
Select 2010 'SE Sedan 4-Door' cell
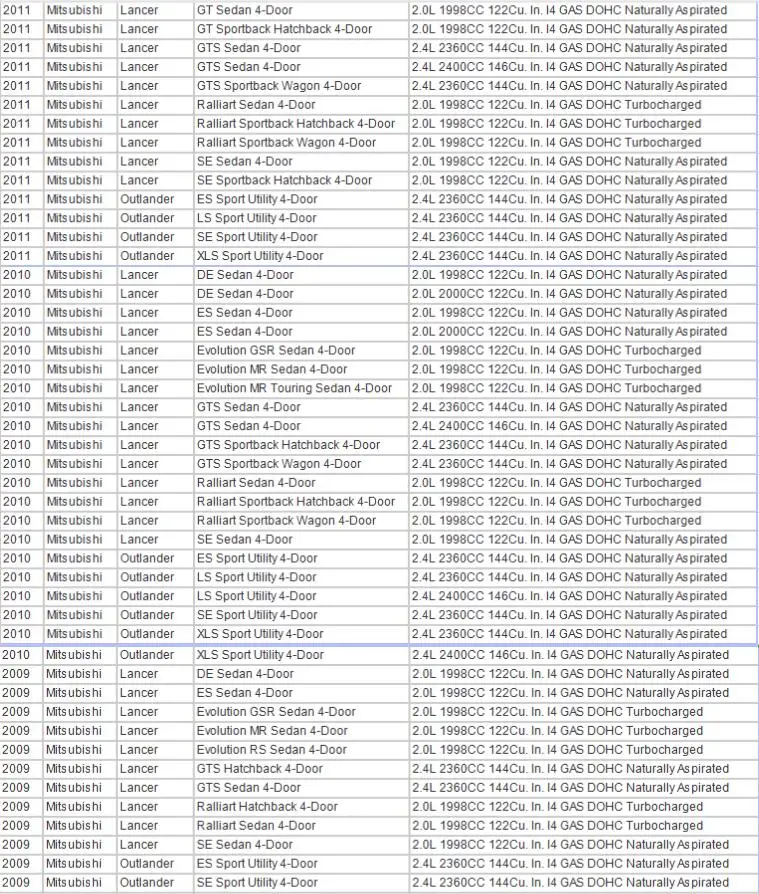click(x=301, y=539)
